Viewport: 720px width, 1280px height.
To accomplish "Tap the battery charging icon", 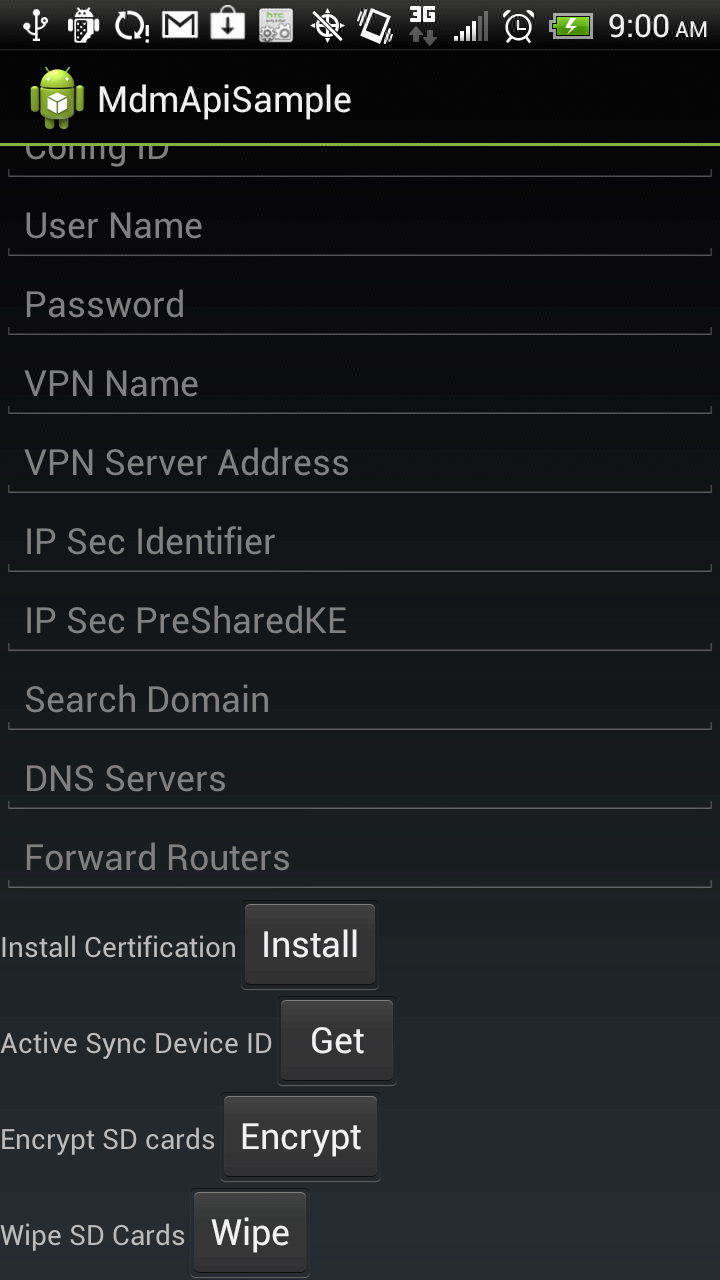I will point(571,26).
